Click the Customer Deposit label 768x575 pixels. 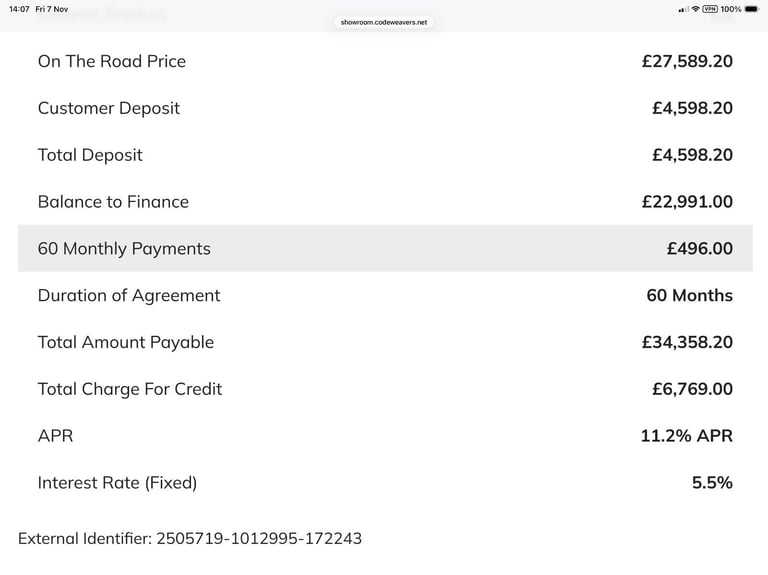[109, 108]
